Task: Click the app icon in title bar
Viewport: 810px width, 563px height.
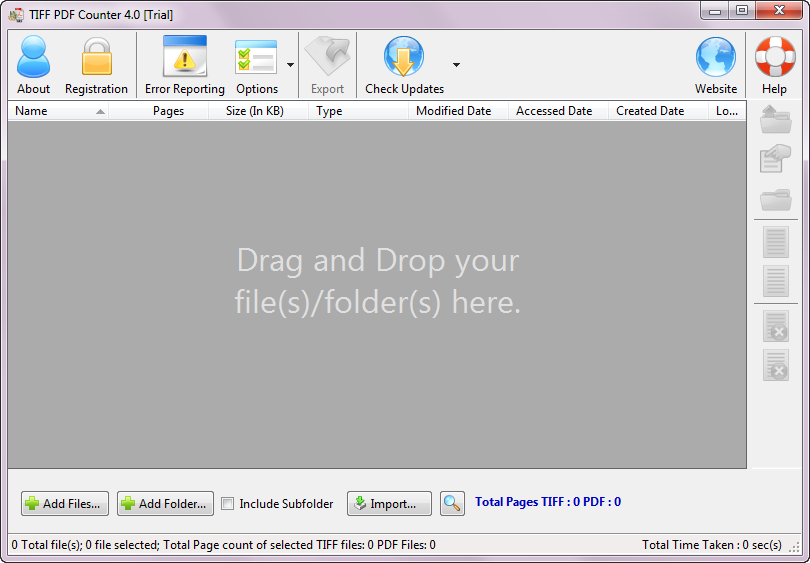Action: coord(17,14)
